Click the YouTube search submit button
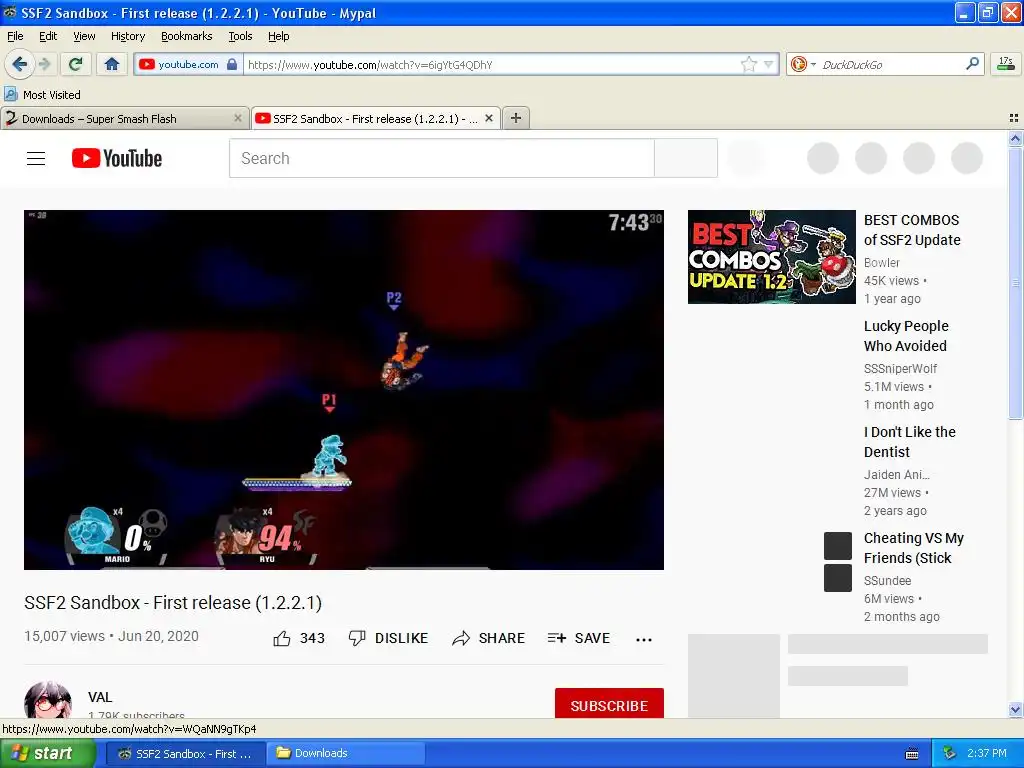The width and height of the screenshot is (1024, 768). click(686, 158)
